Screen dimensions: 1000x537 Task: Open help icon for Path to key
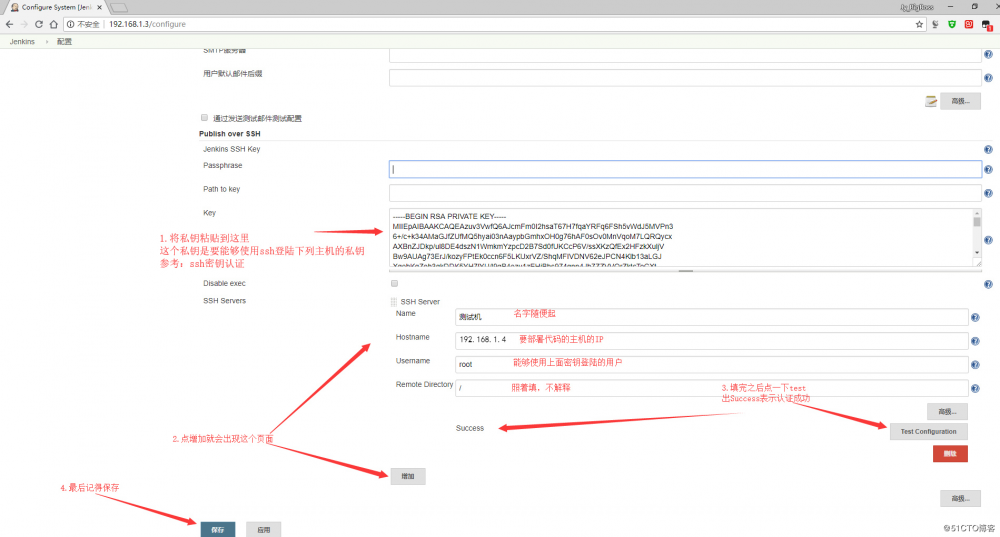coord(988,193)
